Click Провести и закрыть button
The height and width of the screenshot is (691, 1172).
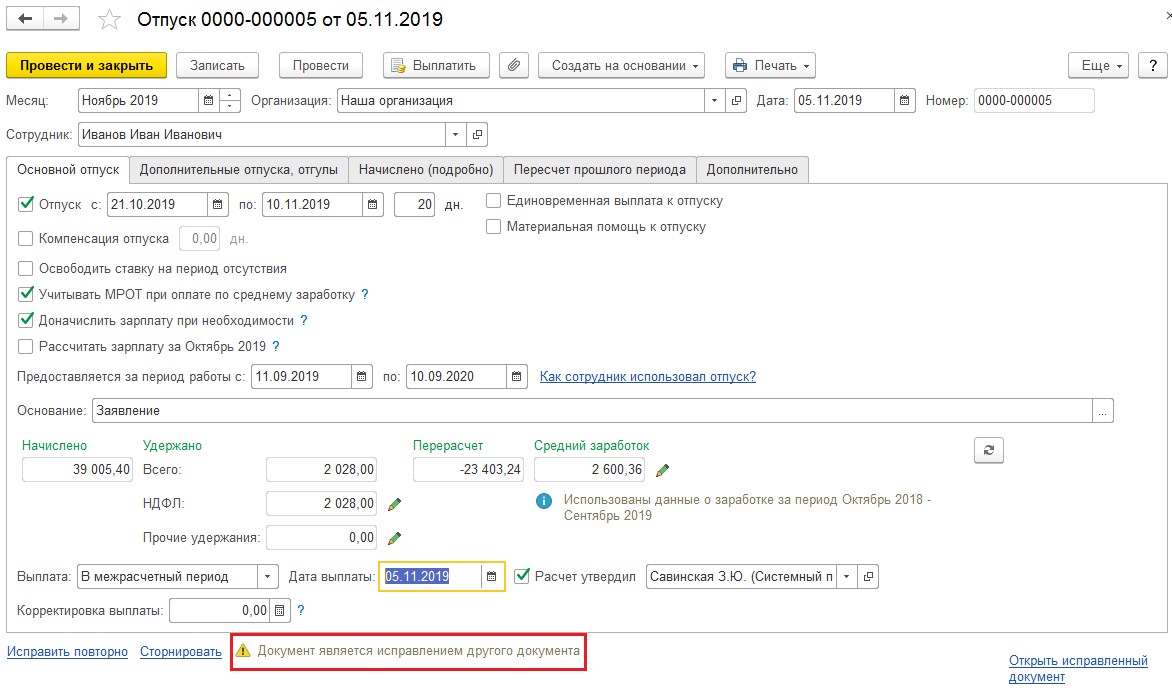coord(86,65)
